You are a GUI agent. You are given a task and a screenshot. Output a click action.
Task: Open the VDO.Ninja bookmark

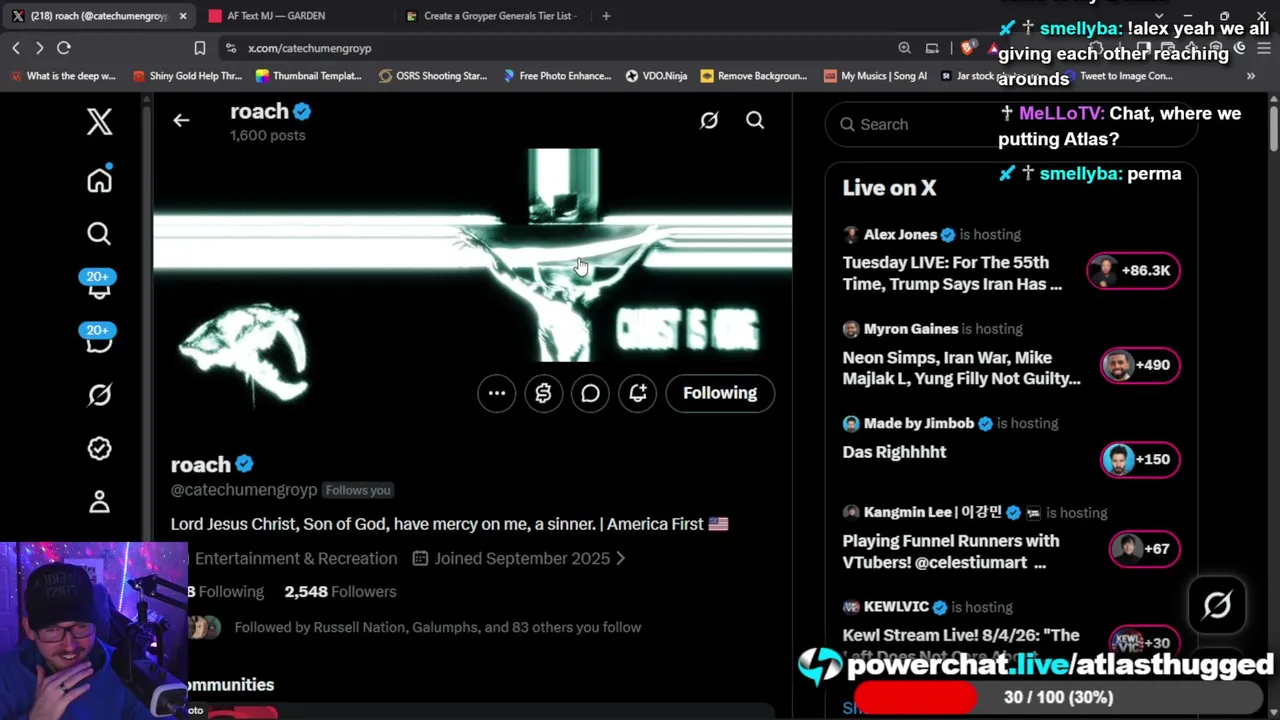[656, 76]
